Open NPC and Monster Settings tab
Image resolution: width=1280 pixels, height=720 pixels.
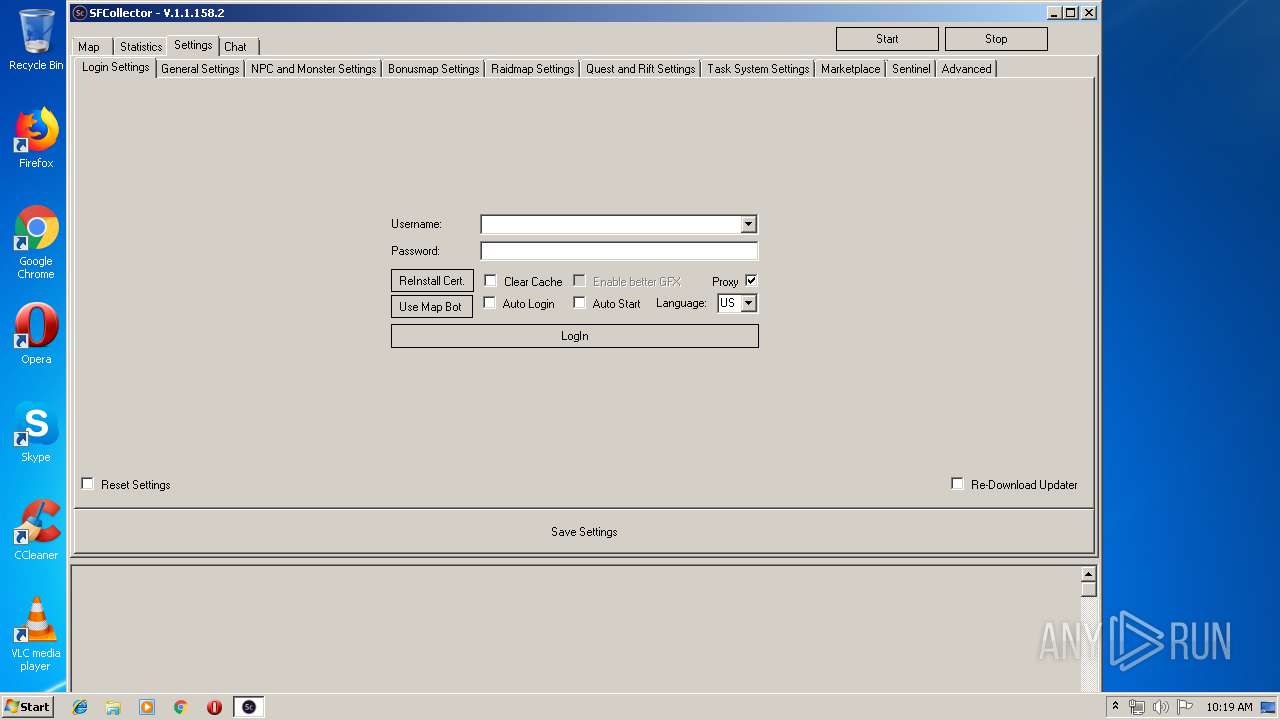[314, 69]
